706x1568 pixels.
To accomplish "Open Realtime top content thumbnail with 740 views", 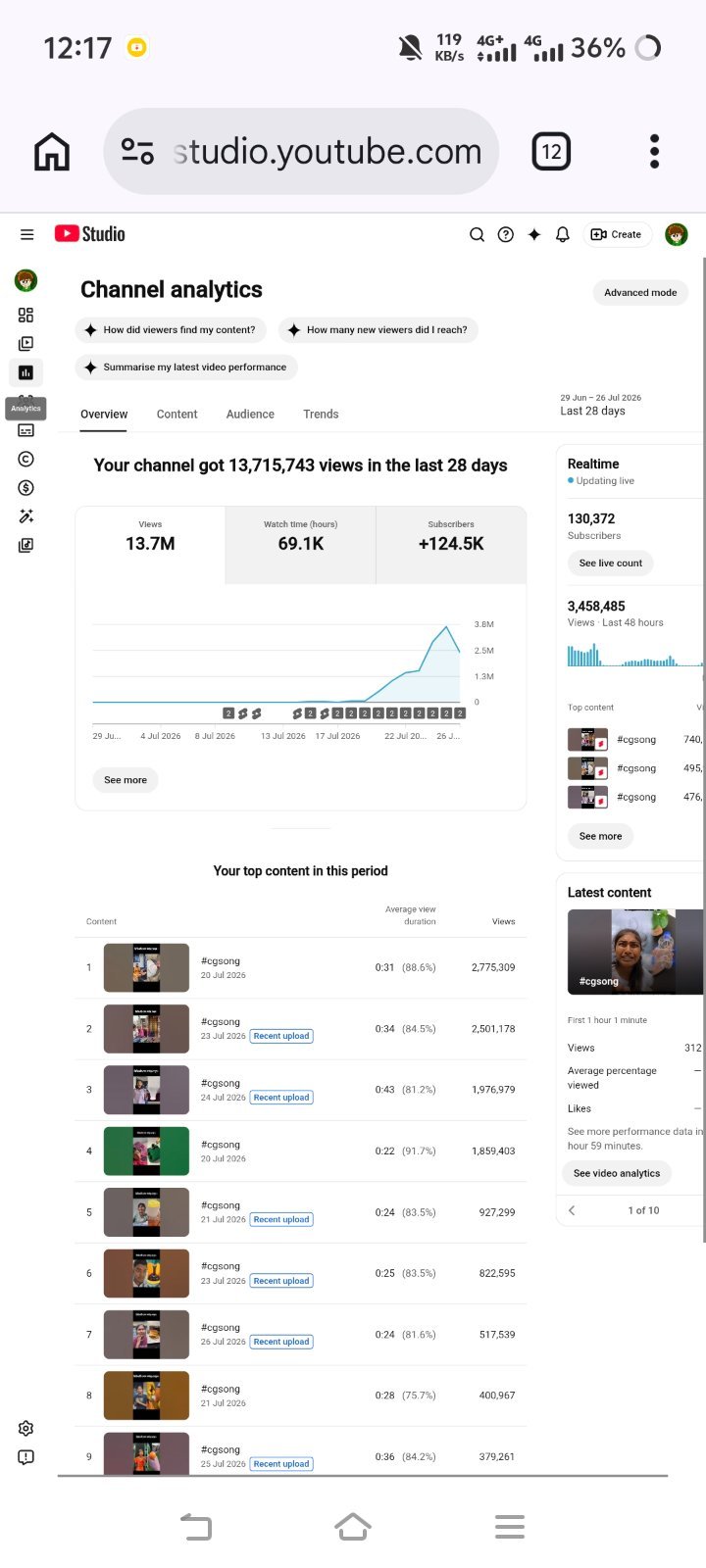I will point(587,740).
